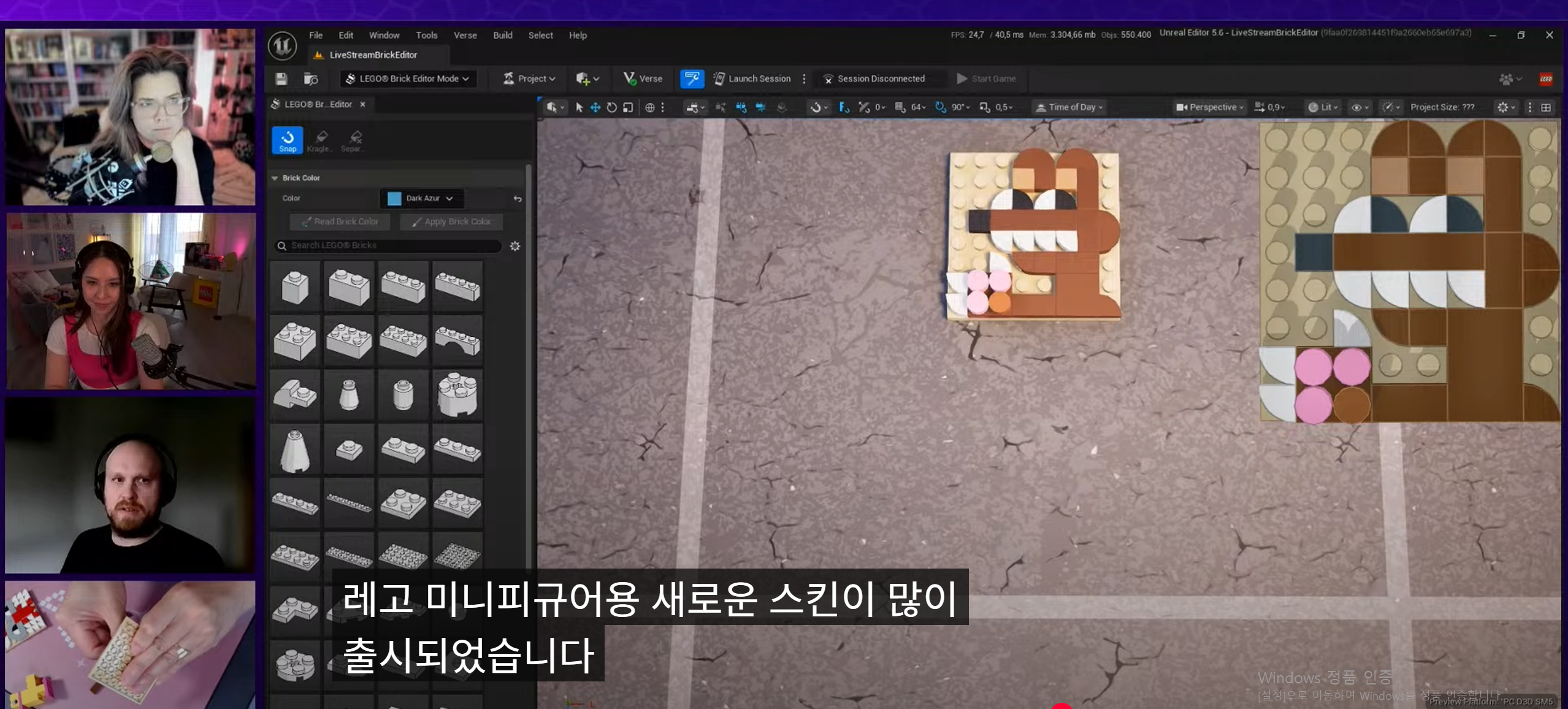Toggle the third blue brick snap icon

[760, 107]
